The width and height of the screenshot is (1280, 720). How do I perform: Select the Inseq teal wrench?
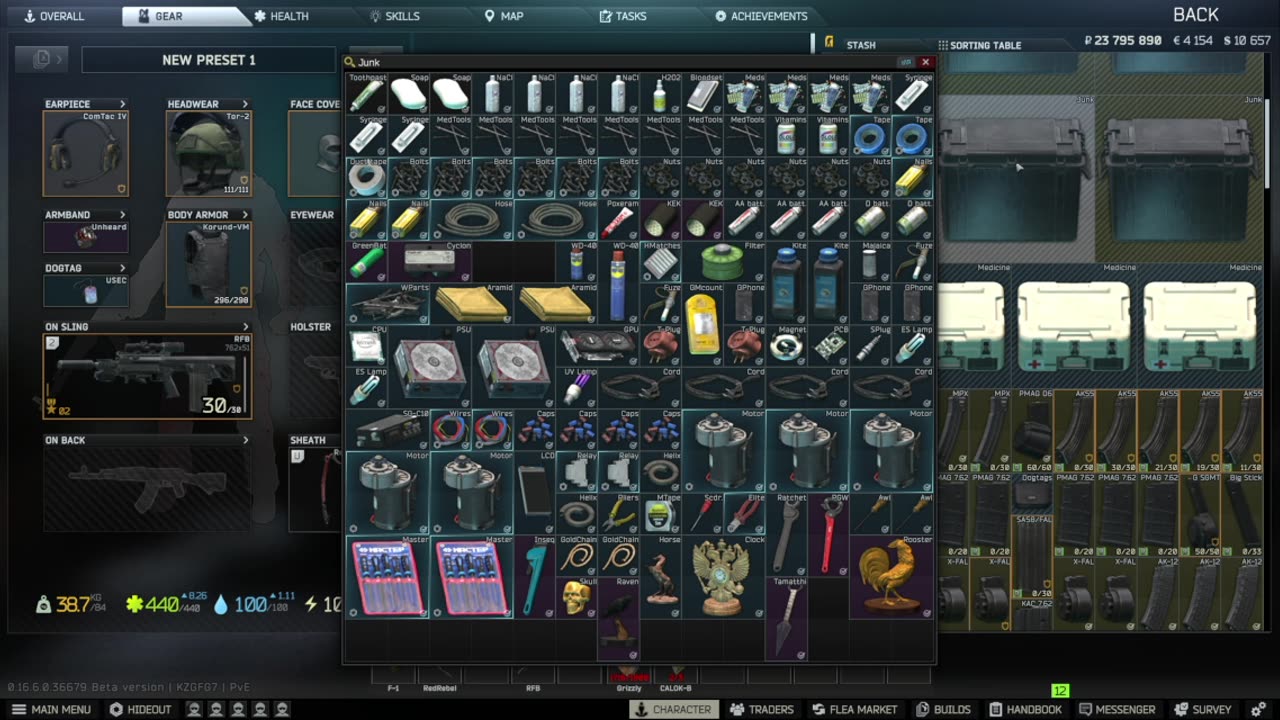click(535, 576)
